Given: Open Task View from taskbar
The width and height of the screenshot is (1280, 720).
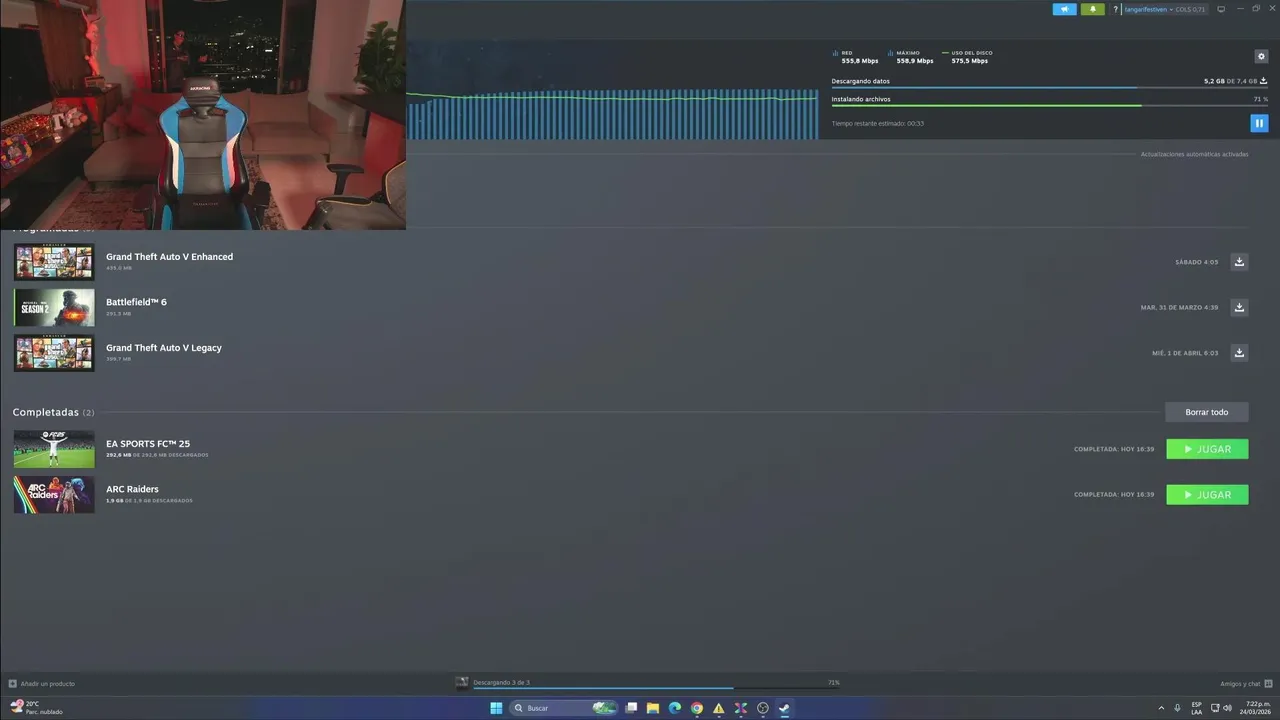Looking at the screenshot, I should (631, 708).
